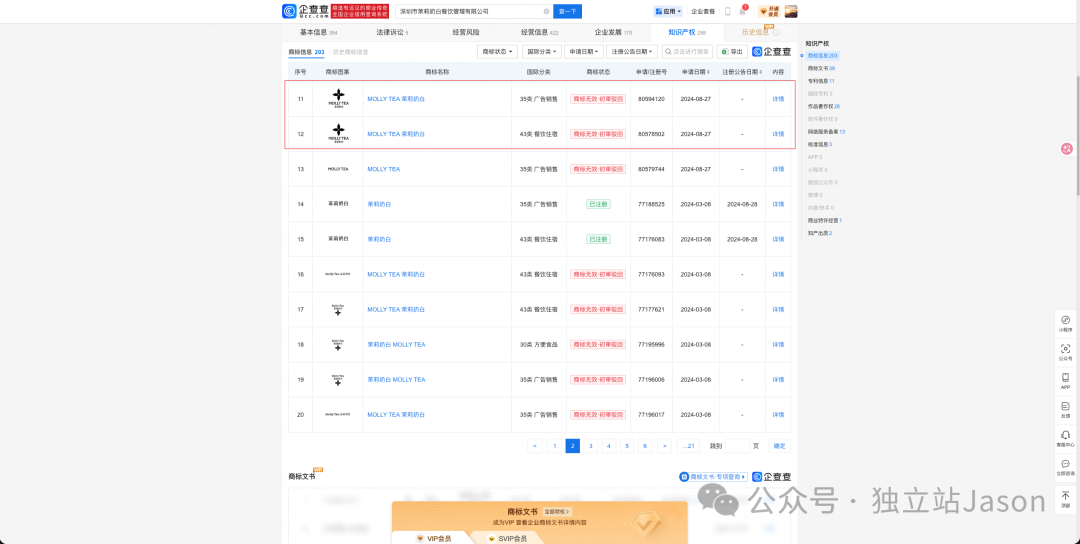Open the 立即咨询 chat icon
The image size is (1080, 544).
tap(1066, 468)
